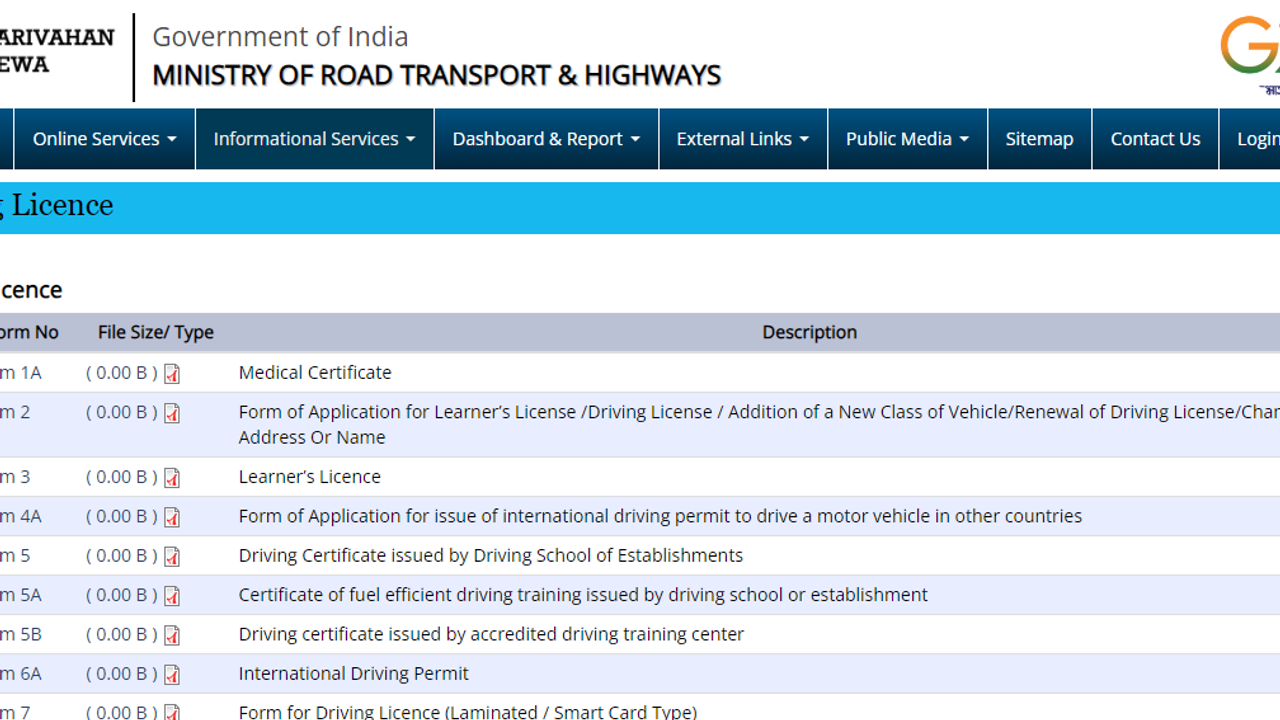Viewport: 1280px width, 720px height.
Task: Download Form 4A international driving permit PDF
Action: (x=171, y=517)
